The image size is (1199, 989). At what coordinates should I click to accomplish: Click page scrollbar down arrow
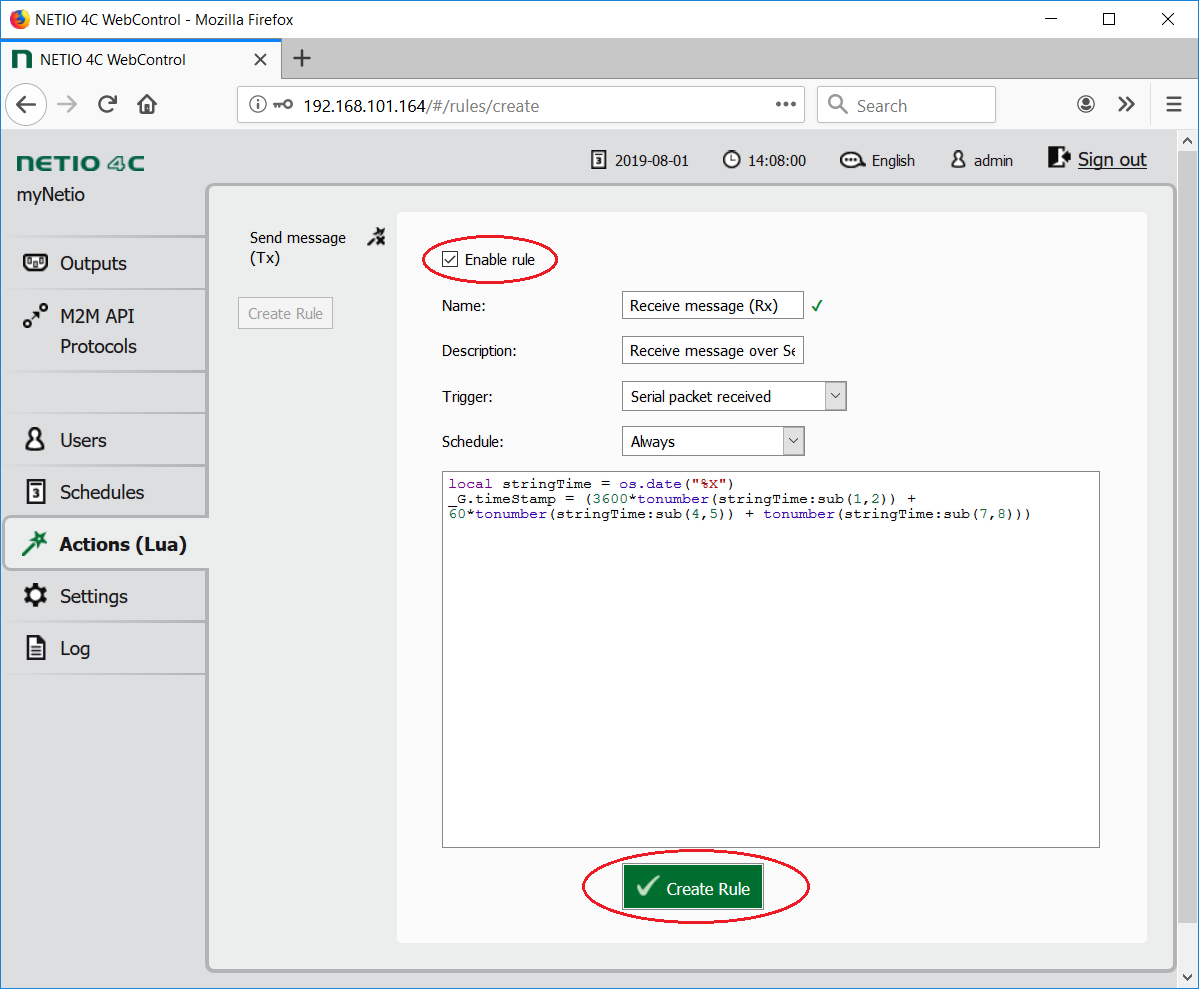pos(1187,977)
